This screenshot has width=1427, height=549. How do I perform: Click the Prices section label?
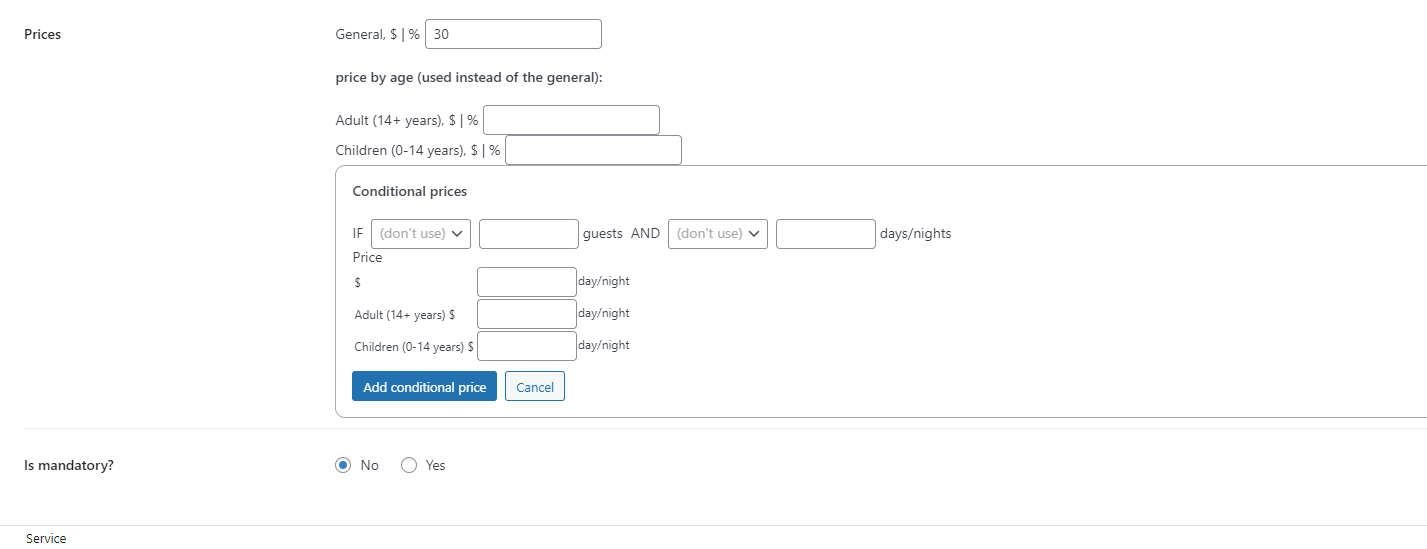click(x=42, y=35)
